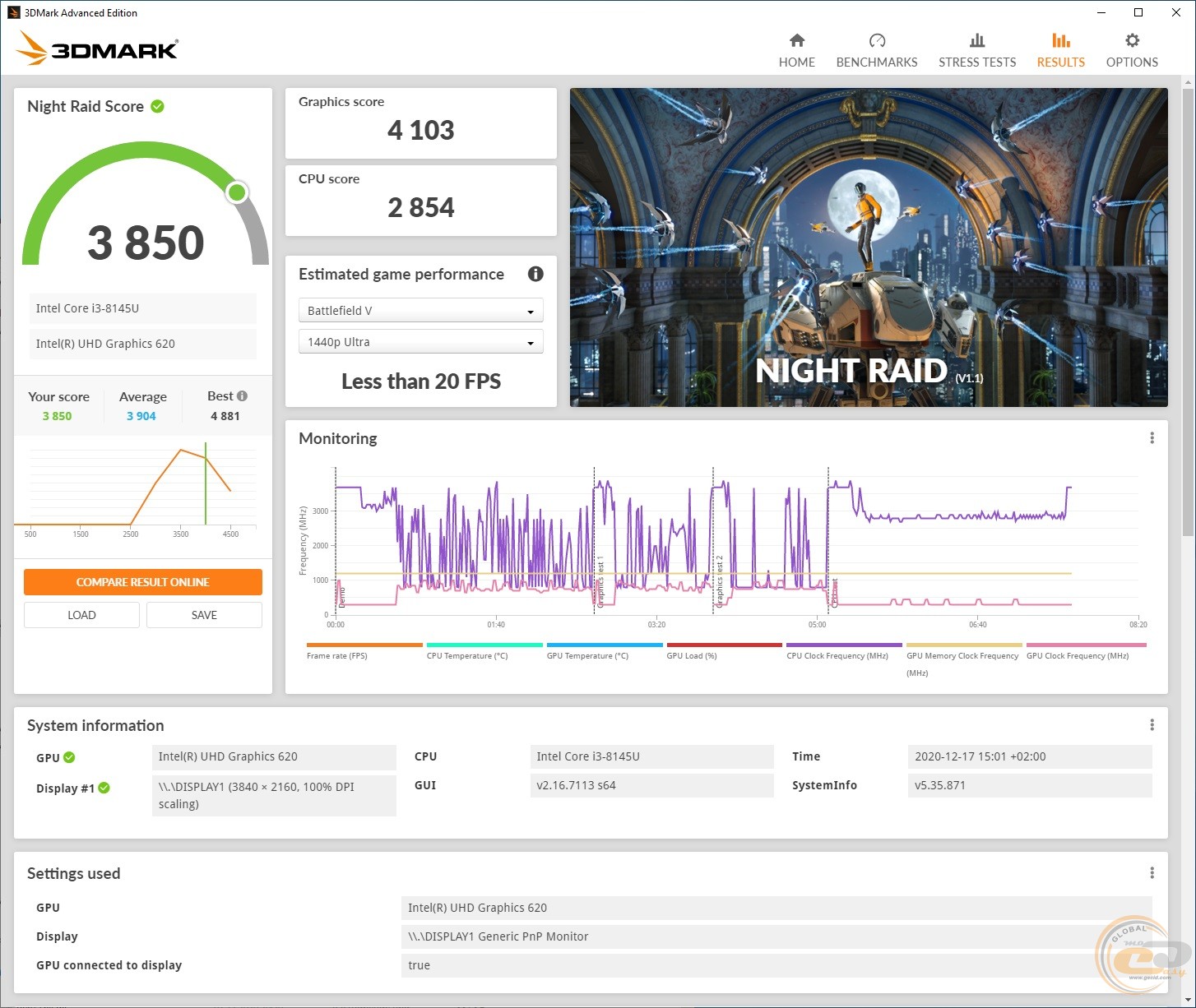Click the Save button
The height and width of the screenshot is (1008, 1196).
pos(204,615)
